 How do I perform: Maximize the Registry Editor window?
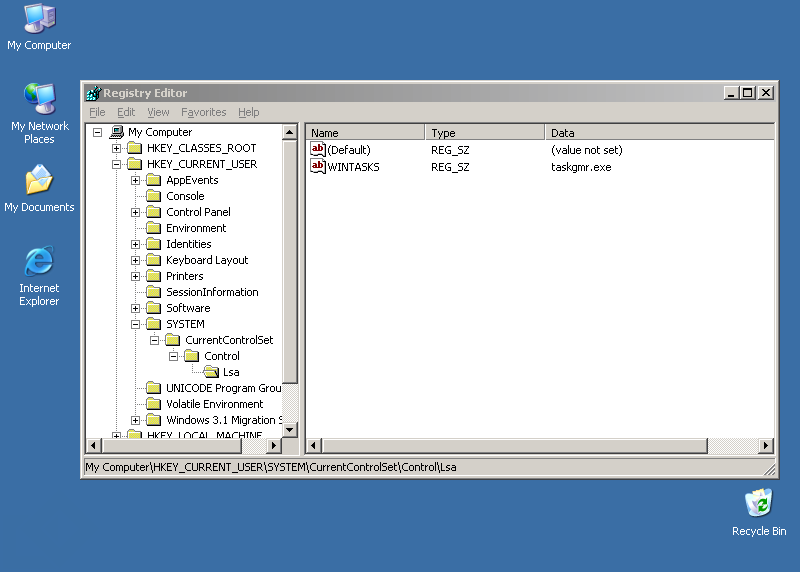(747, 93)
